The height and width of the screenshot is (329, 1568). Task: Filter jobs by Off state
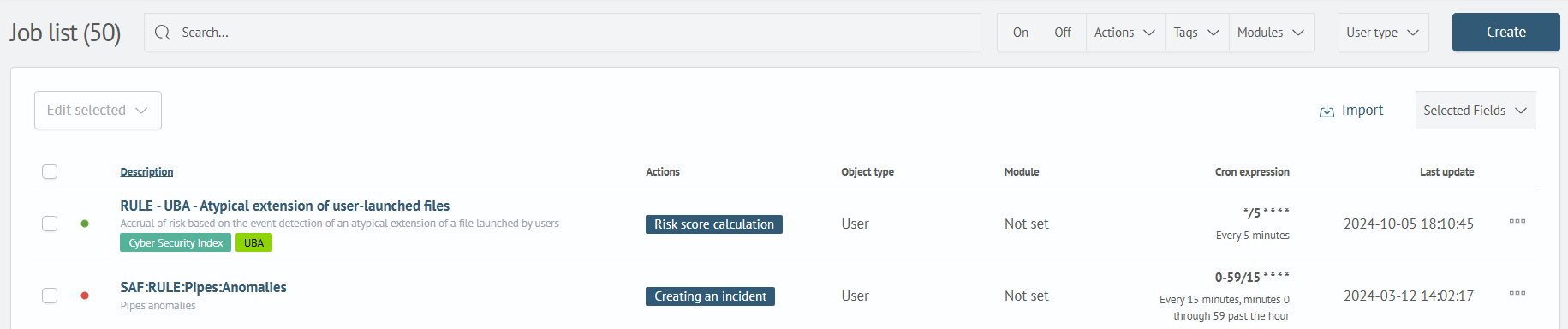1063,33
